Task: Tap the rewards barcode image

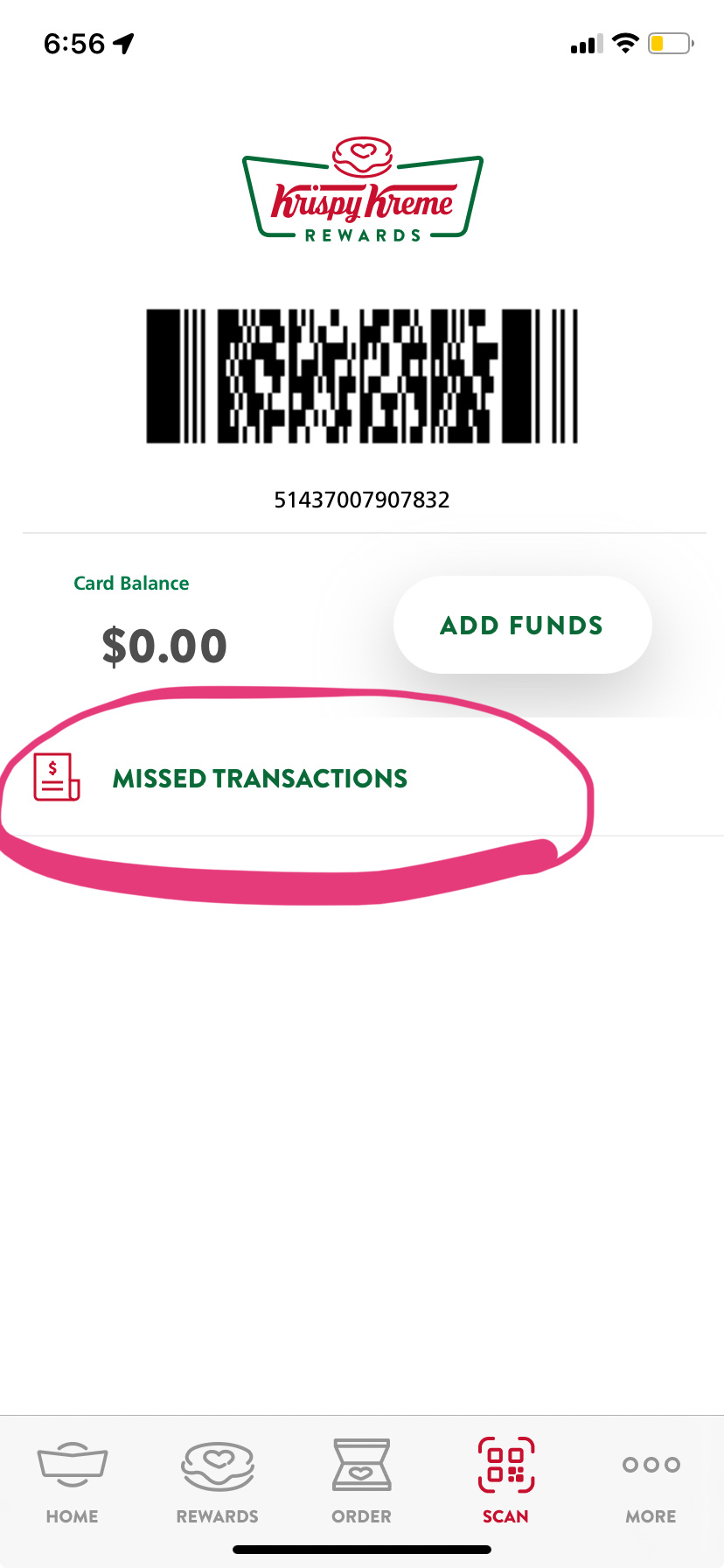Action: point(362,376)
